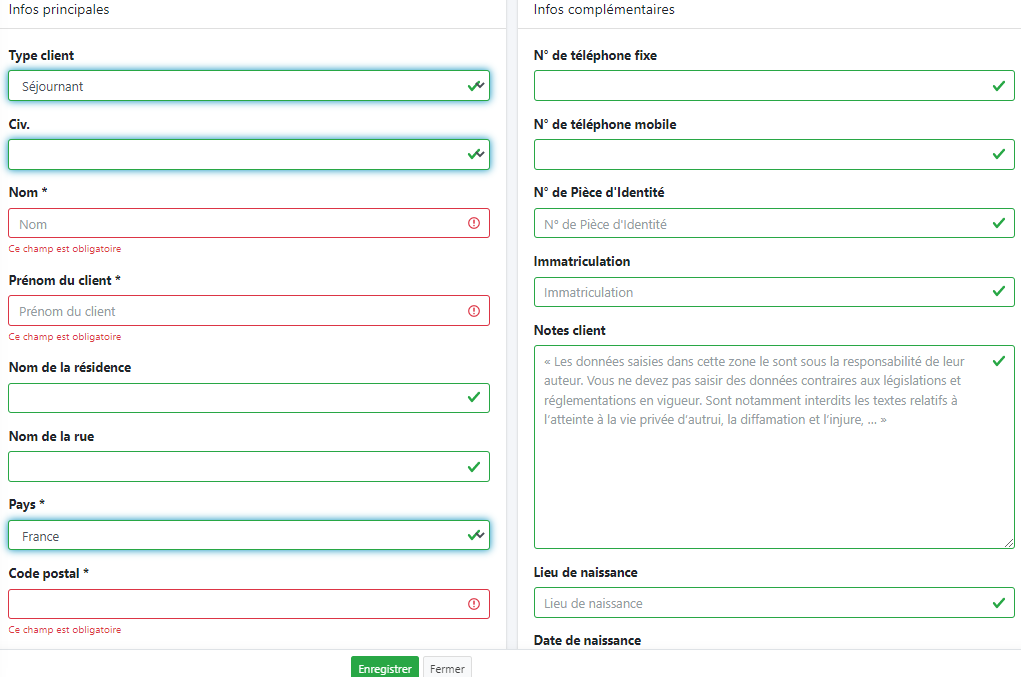Click green checkmark in N° de téléphone fixe
The width and height of the screenshot is (1021, 677).
998,86
